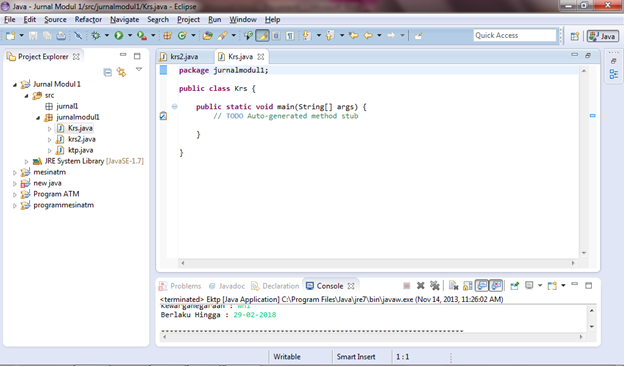Collapse the main method fold marker

click(175, 106)
